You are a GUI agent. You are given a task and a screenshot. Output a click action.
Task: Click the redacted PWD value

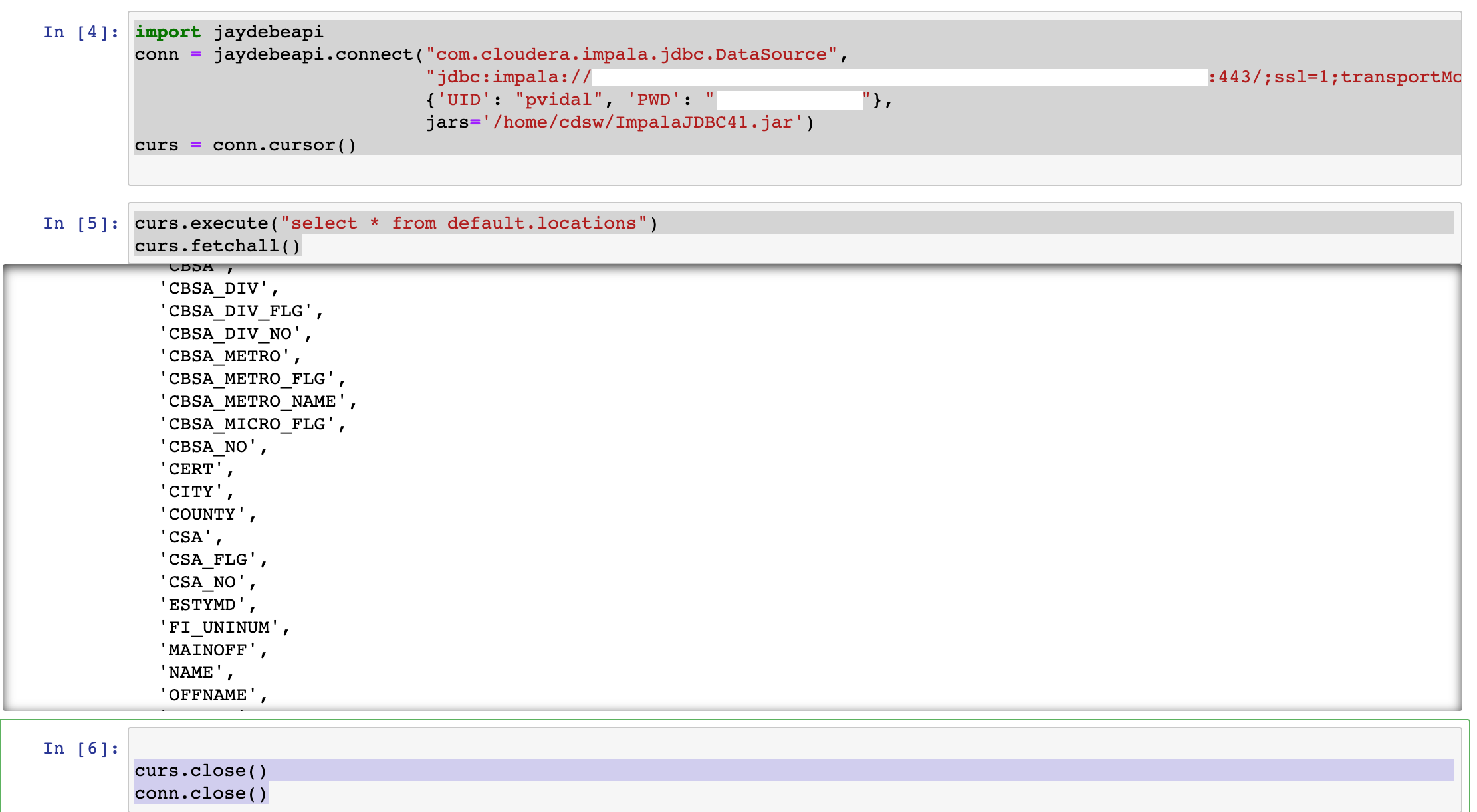click(x=790, y=100)
